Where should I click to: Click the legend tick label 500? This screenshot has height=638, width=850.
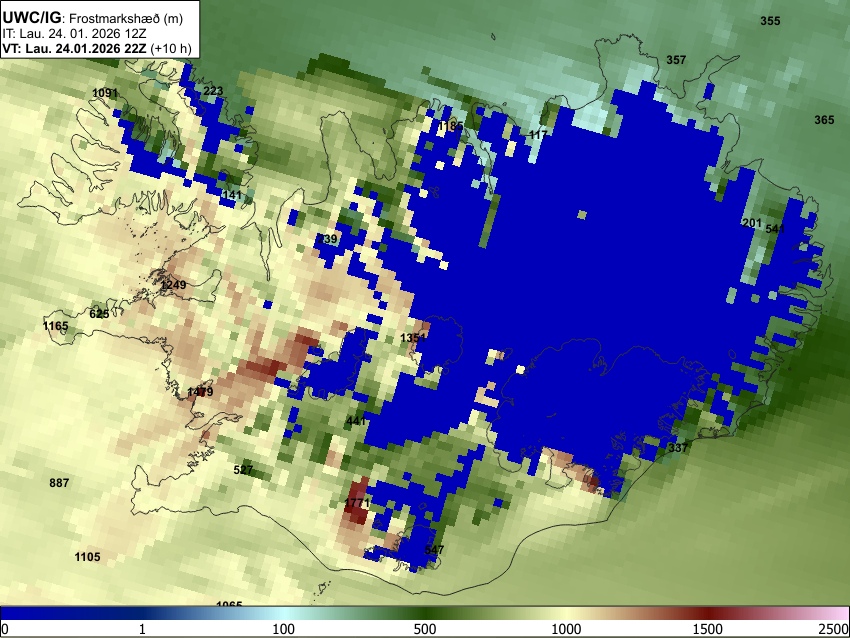425,629
